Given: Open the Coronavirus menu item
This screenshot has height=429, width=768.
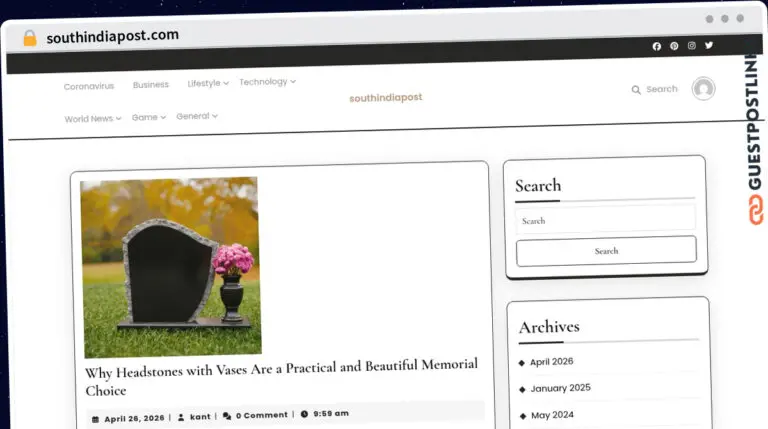Looking at the screenshot, I should click(89, 86).
